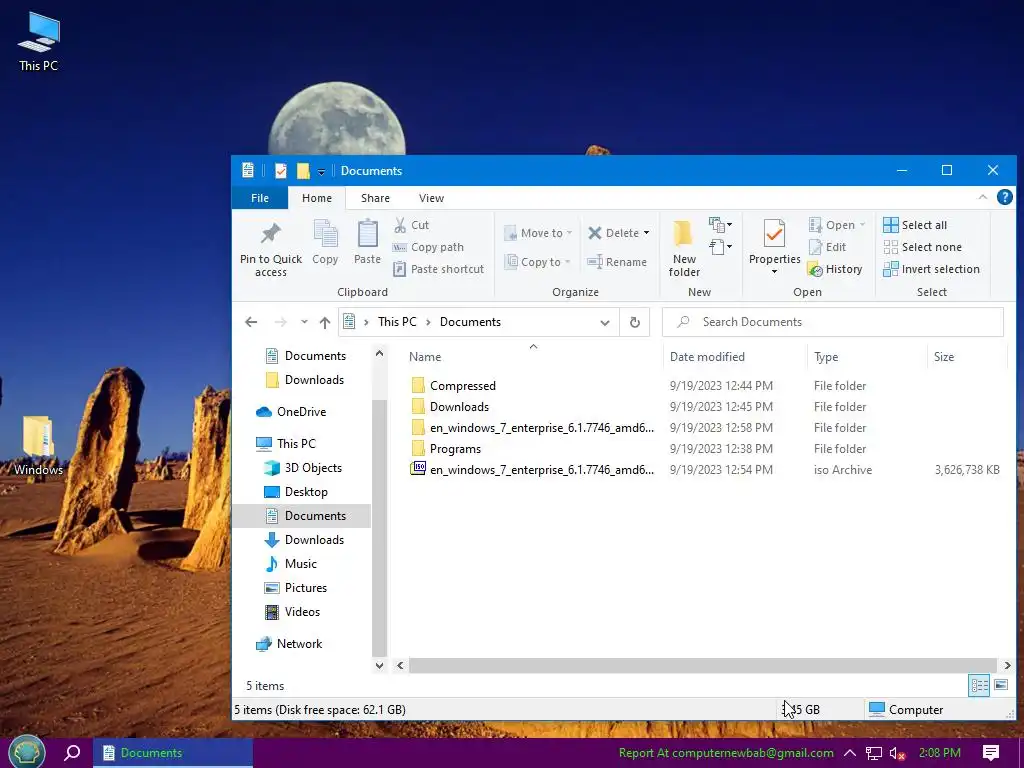The width and height of the screenshot is (1024, 768).
Task: Go back with the left arrow
Action: click(251, 322)
